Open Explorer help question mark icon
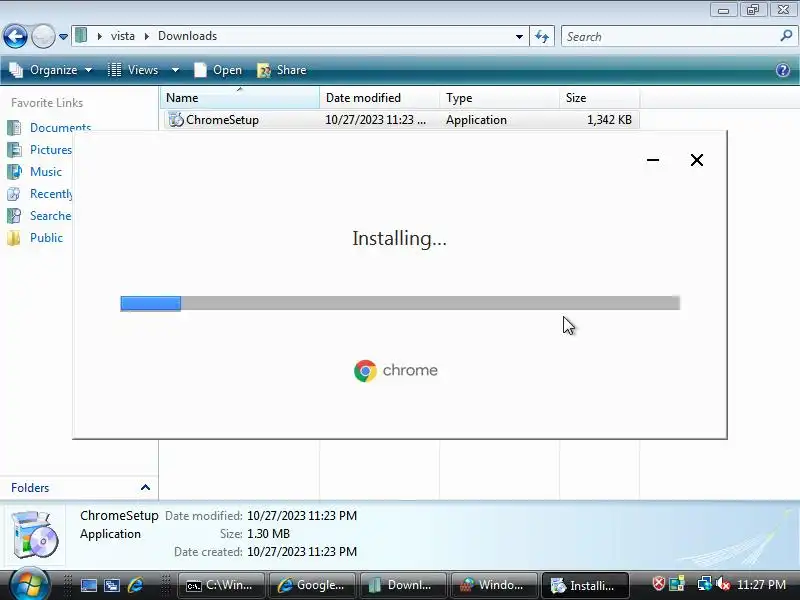800x600 pixels. click(783, 70)
